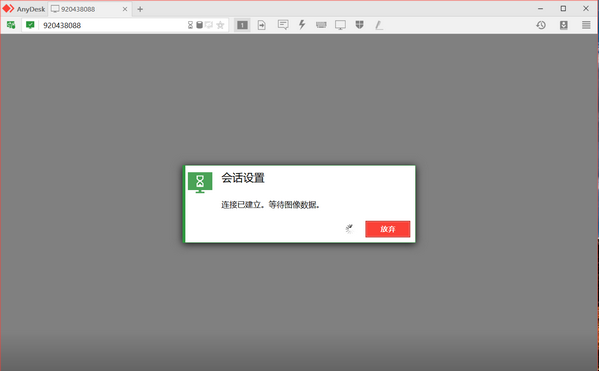The height and width of the screenshot is (371, 599).
Task: Select display number 1 button
Action: (x=242, y=25)
